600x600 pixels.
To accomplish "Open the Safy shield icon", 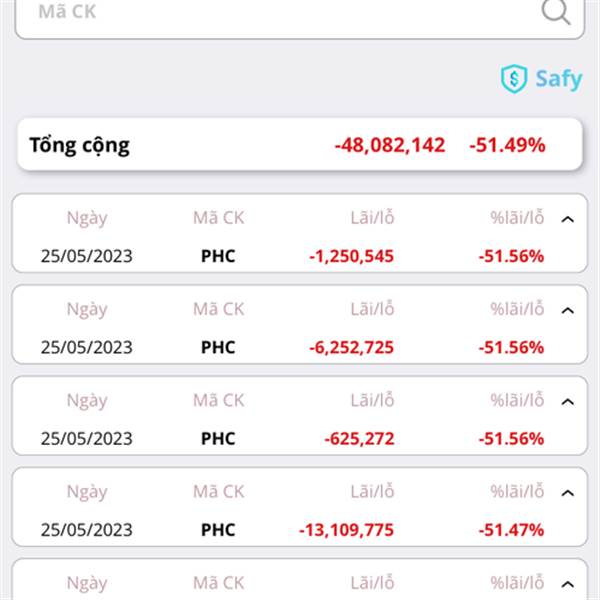I will 514,79.
